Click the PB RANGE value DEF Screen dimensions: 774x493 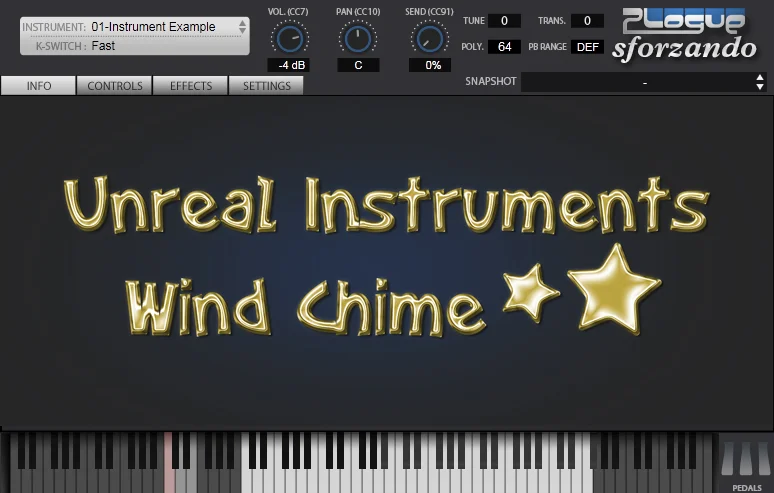pos(587,47)
